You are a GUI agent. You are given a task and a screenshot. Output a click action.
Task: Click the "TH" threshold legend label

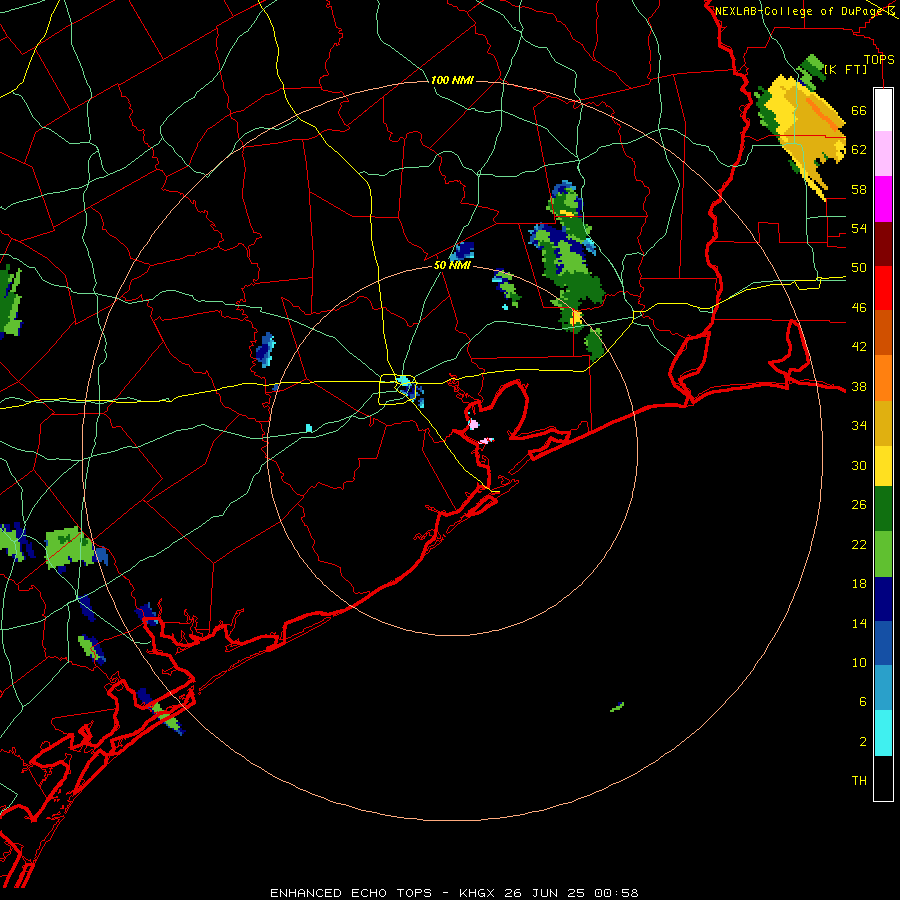click(859, 781)
